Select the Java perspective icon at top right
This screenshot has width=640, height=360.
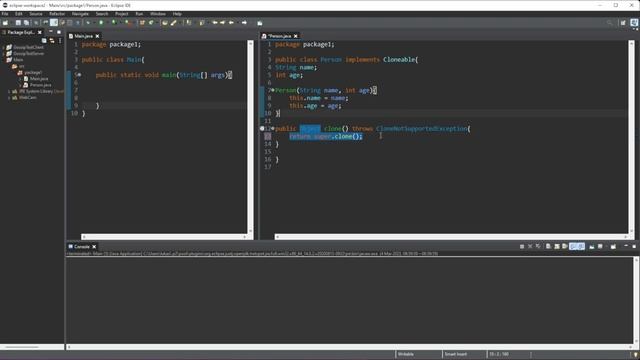[634, 23]
